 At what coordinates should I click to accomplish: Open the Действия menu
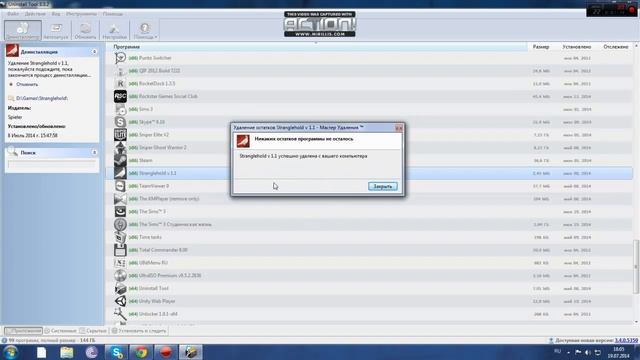coord(35,14)
